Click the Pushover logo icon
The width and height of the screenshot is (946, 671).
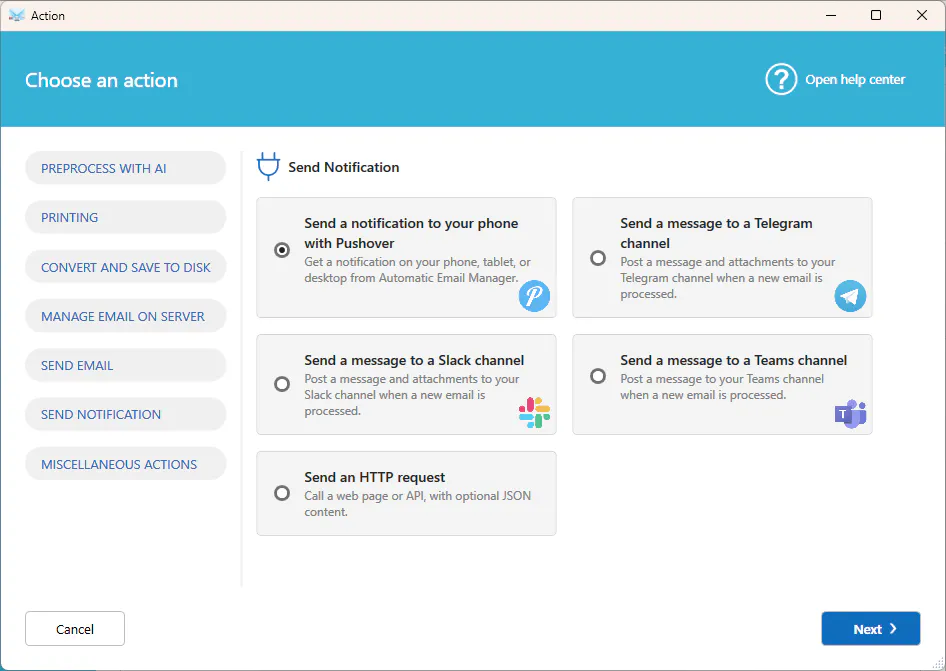click(x=534, y=296)
